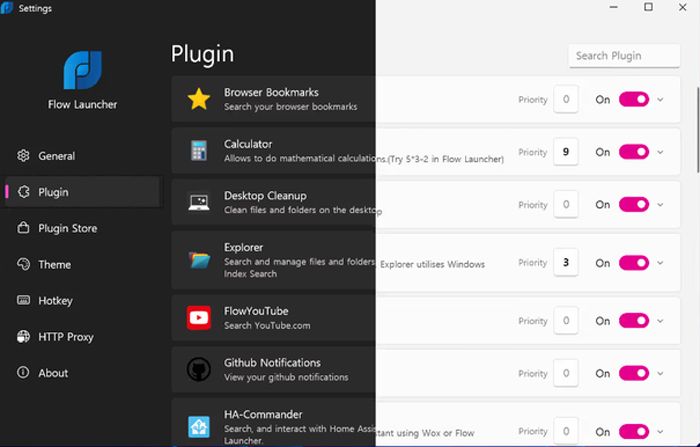Open the HTTP Proxy tab

click(83, 336)
